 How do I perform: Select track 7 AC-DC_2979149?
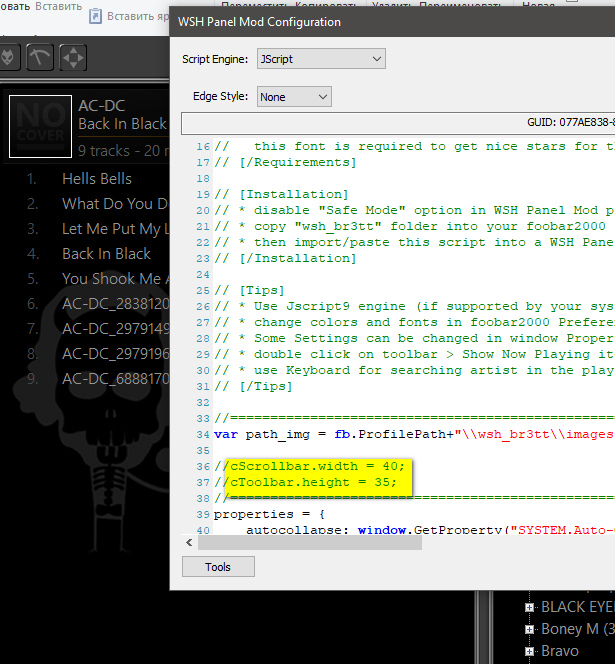[115, 329]
